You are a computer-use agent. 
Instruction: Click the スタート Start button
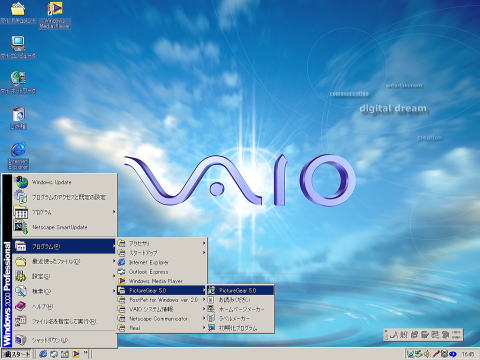(x=16, y=354)
